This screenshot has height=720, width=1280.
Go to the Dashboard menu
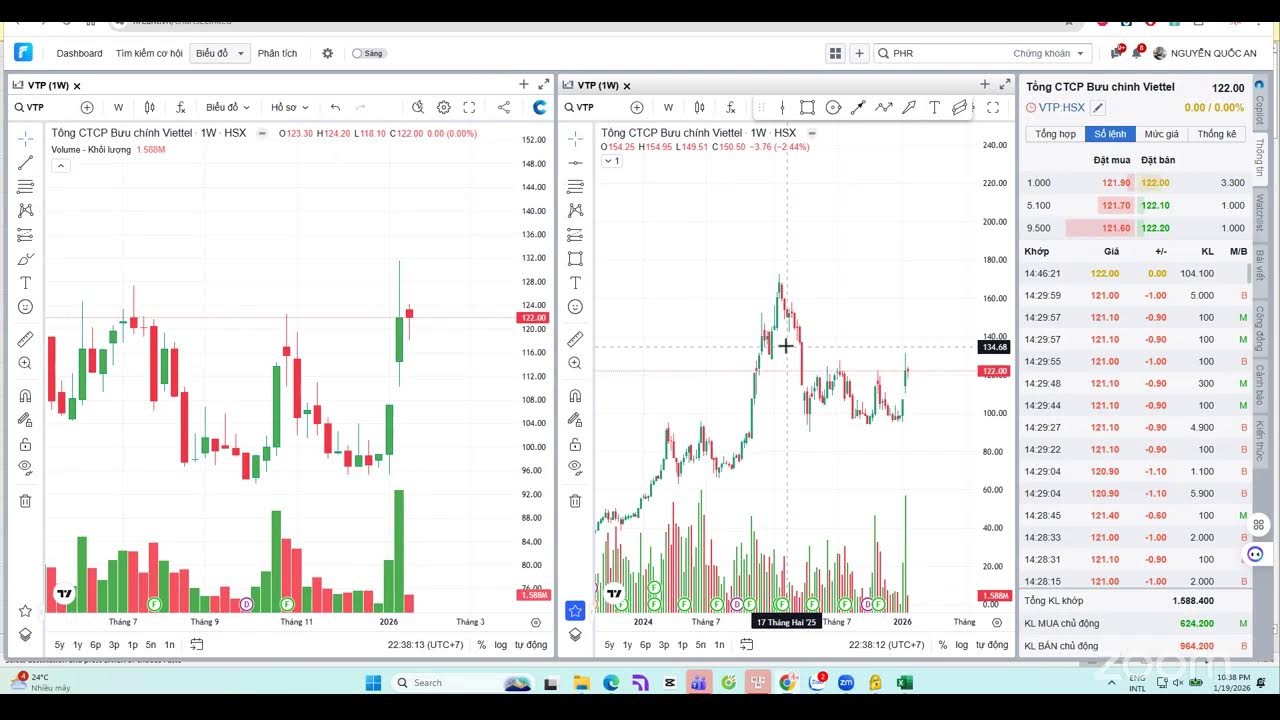click(x=79, y=53)
